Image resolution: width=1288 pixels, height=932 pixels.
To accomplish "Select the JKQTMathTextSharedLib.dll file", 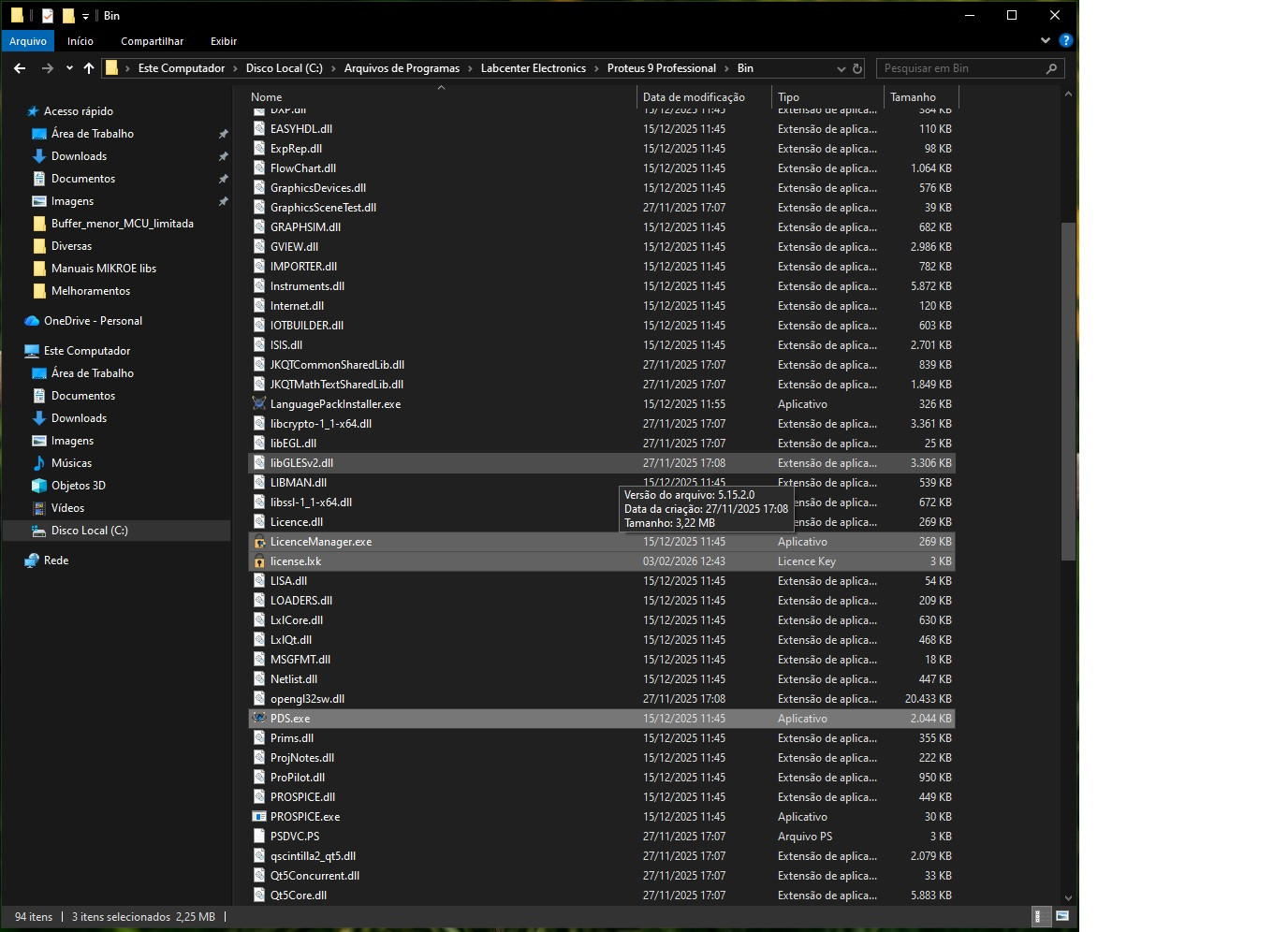I will point(601,385).
